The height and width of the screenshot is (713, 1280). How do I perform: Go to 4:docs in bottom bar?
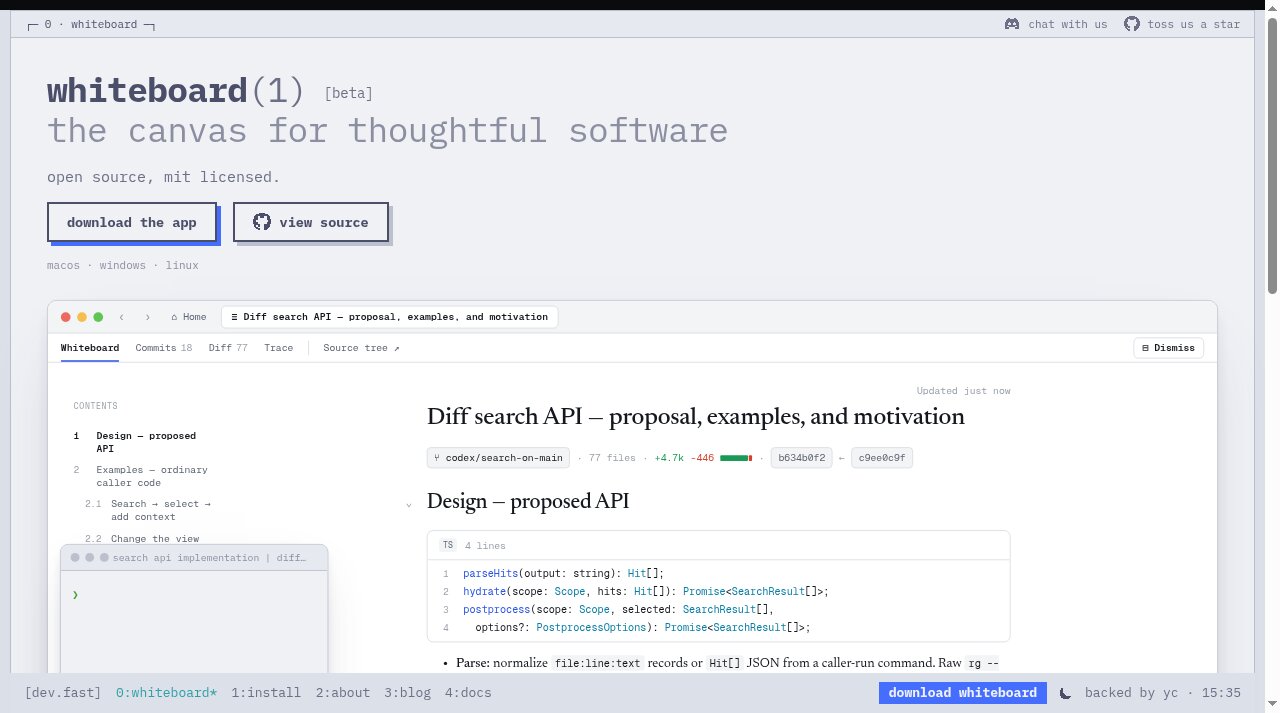pyautogui.click(x=468, y=693)
